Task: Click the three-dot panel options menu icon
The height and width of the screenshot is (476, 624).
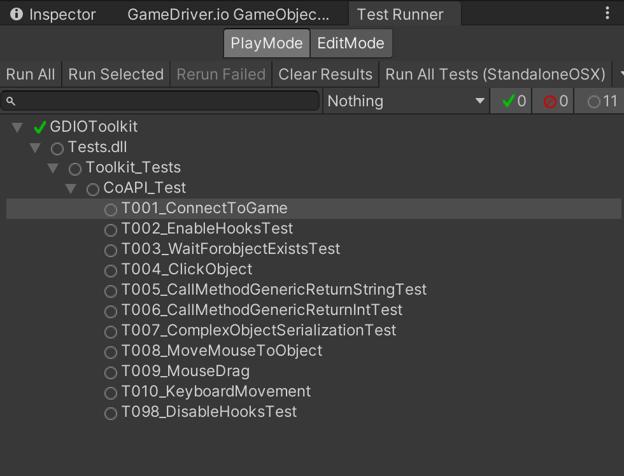Action: (x=607, y=14)
